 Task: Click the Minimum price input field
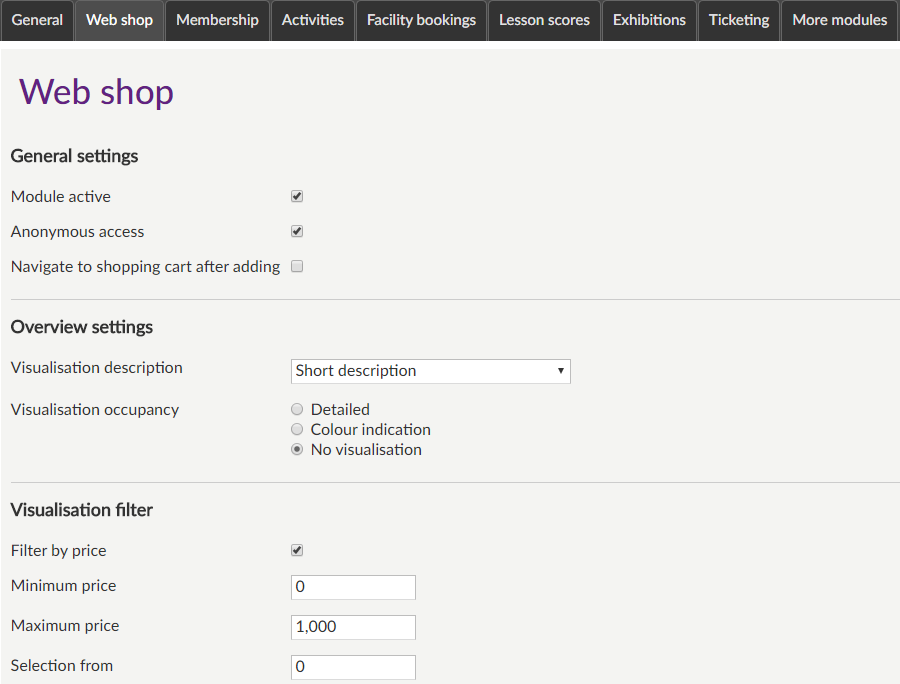(353, 588)
